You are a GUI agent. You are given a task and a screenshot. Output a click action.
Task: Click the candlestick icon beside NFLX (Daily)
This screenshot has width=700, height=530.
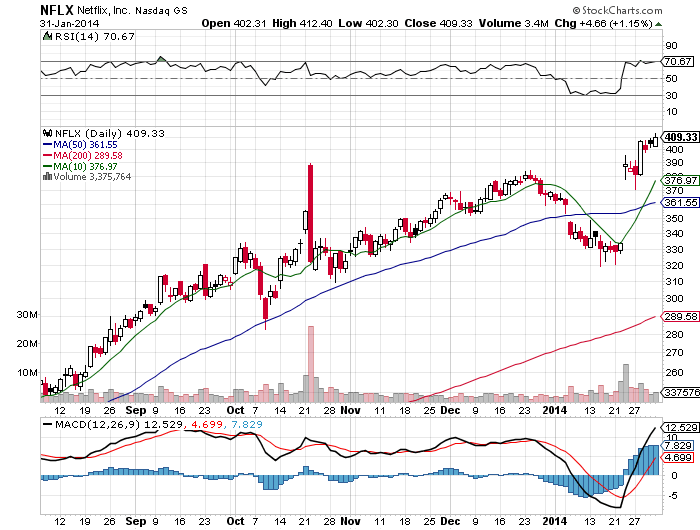(47, 133)
